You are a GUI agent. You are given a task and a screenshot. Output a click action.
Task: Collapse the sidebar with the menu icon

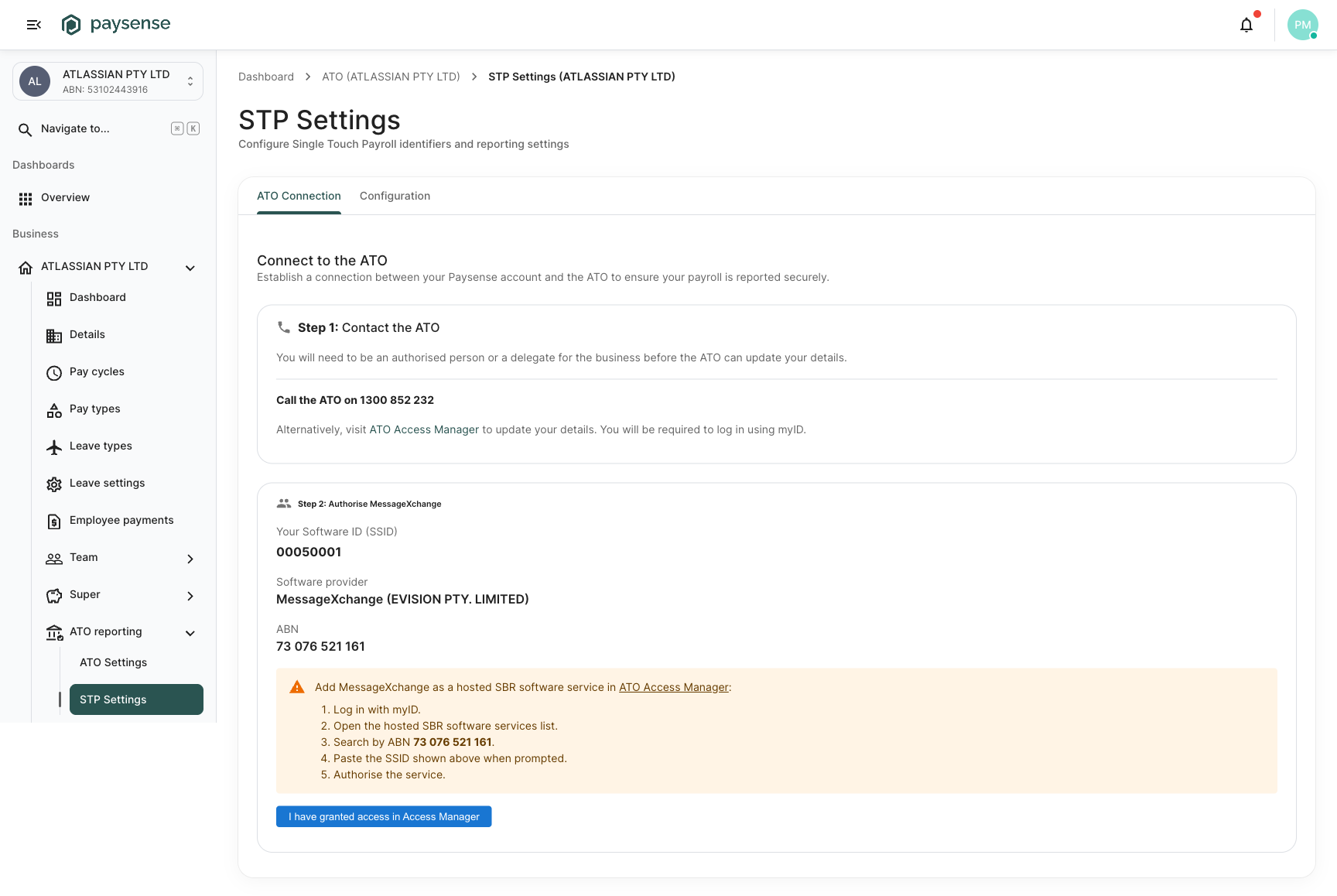pos(34,25)
